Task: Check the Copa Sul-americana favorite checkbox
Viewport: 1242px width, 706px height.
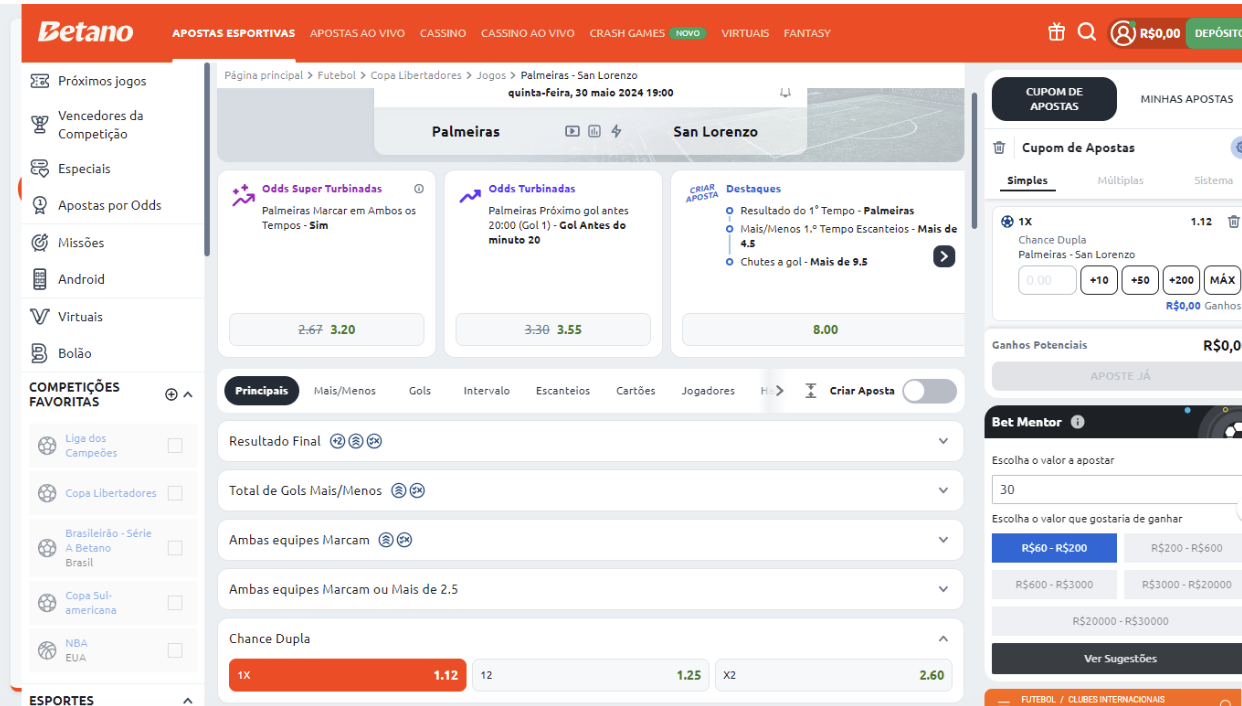Action: click(x=175, y=603)
